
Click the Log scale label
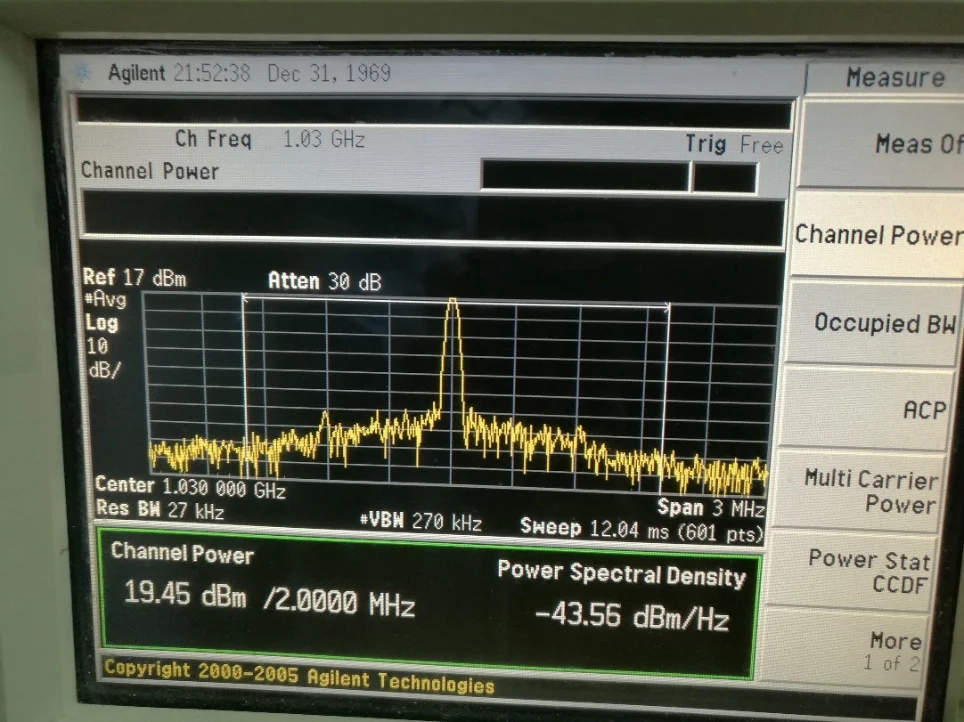pos(101,323)
